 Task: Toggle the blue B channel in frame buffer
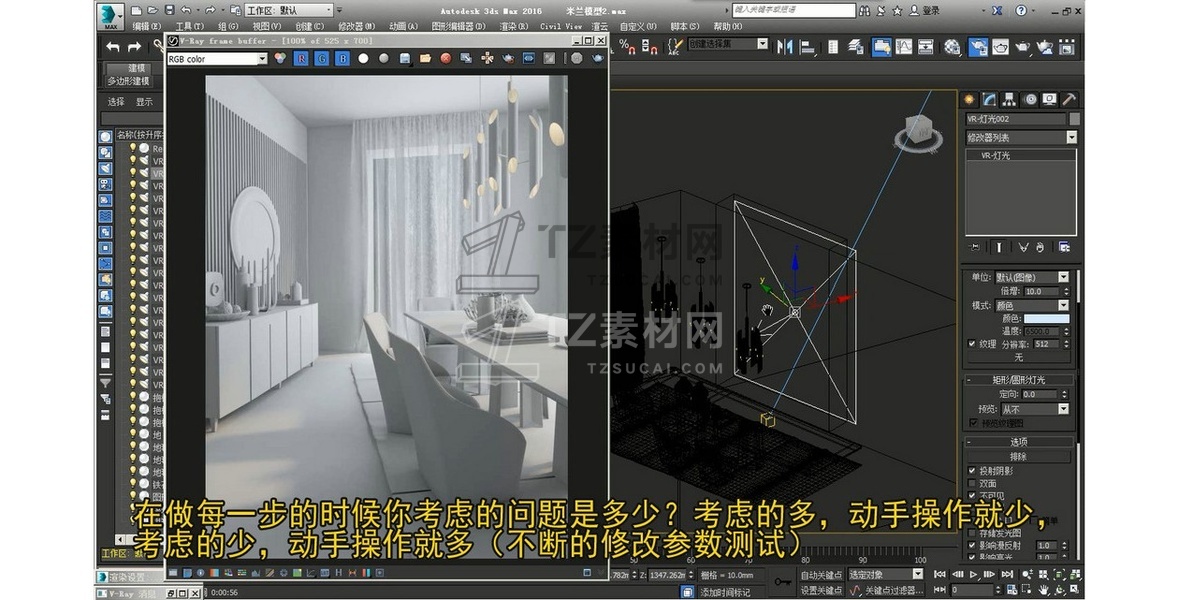[342, 58]
